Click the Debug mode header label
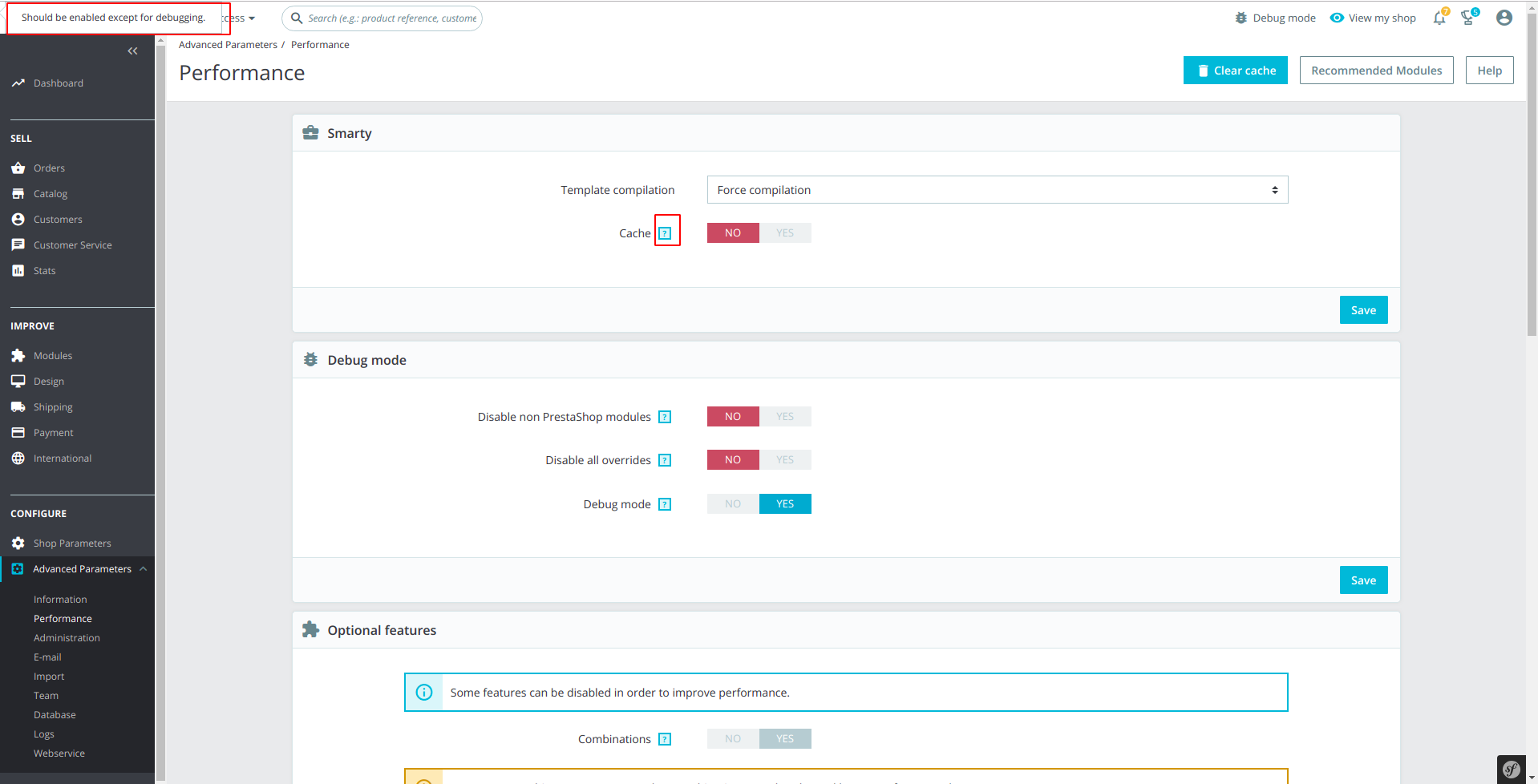 click(x=1284, y=18)
